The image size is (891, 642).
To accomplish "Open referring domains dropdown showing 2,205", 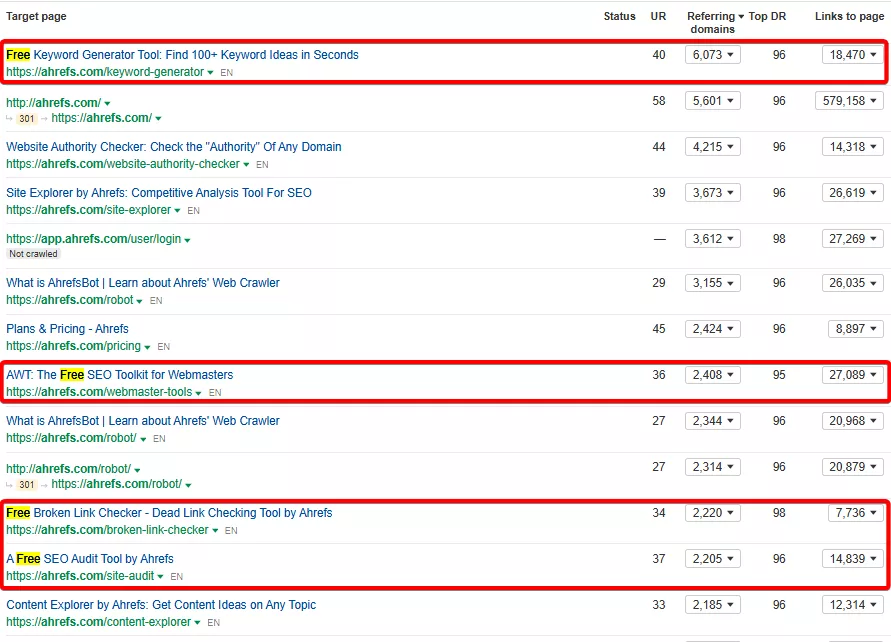I will click(713, 559).
